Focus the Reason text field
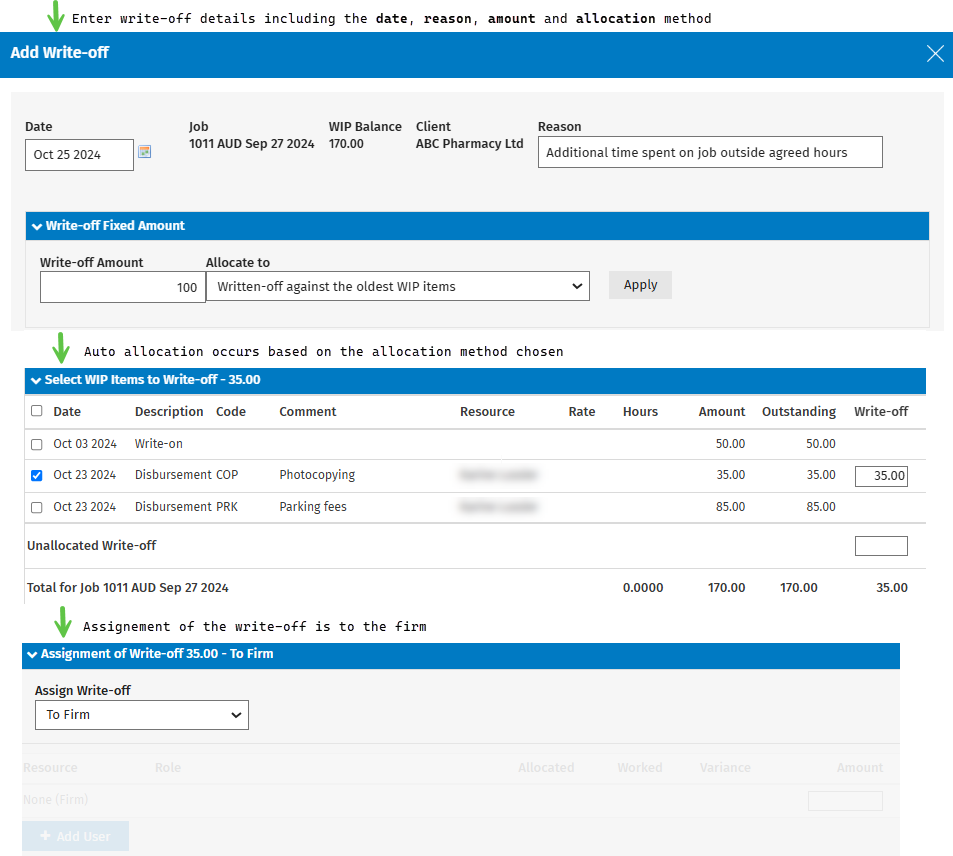Viewport: 953px width, 856px height. [x=710, y=152]
